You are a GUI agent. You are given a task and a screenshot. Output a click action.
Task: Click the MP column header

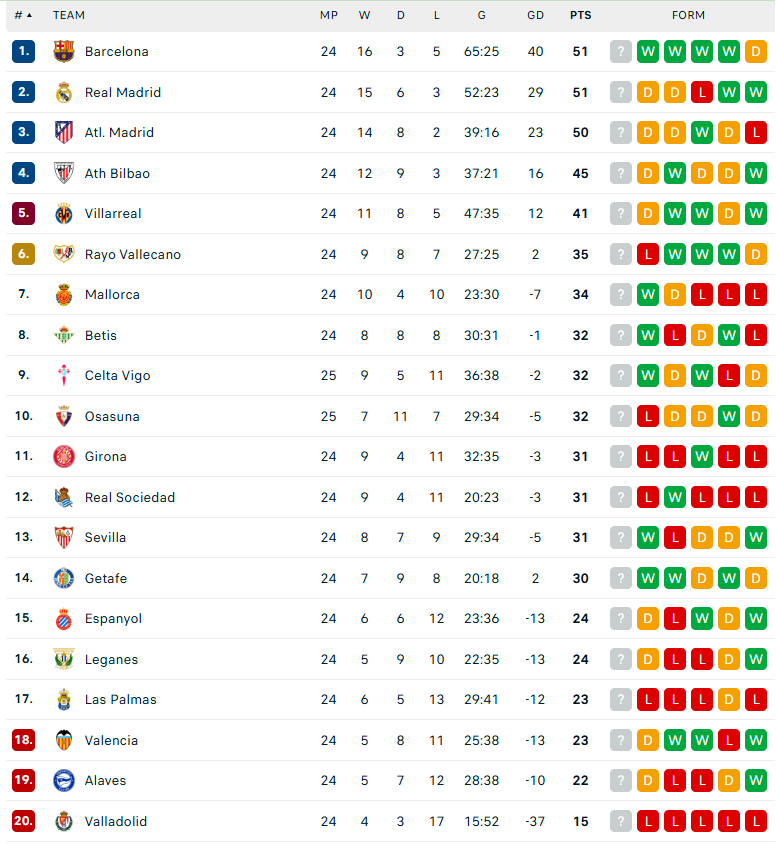click(x=329, y=16)
